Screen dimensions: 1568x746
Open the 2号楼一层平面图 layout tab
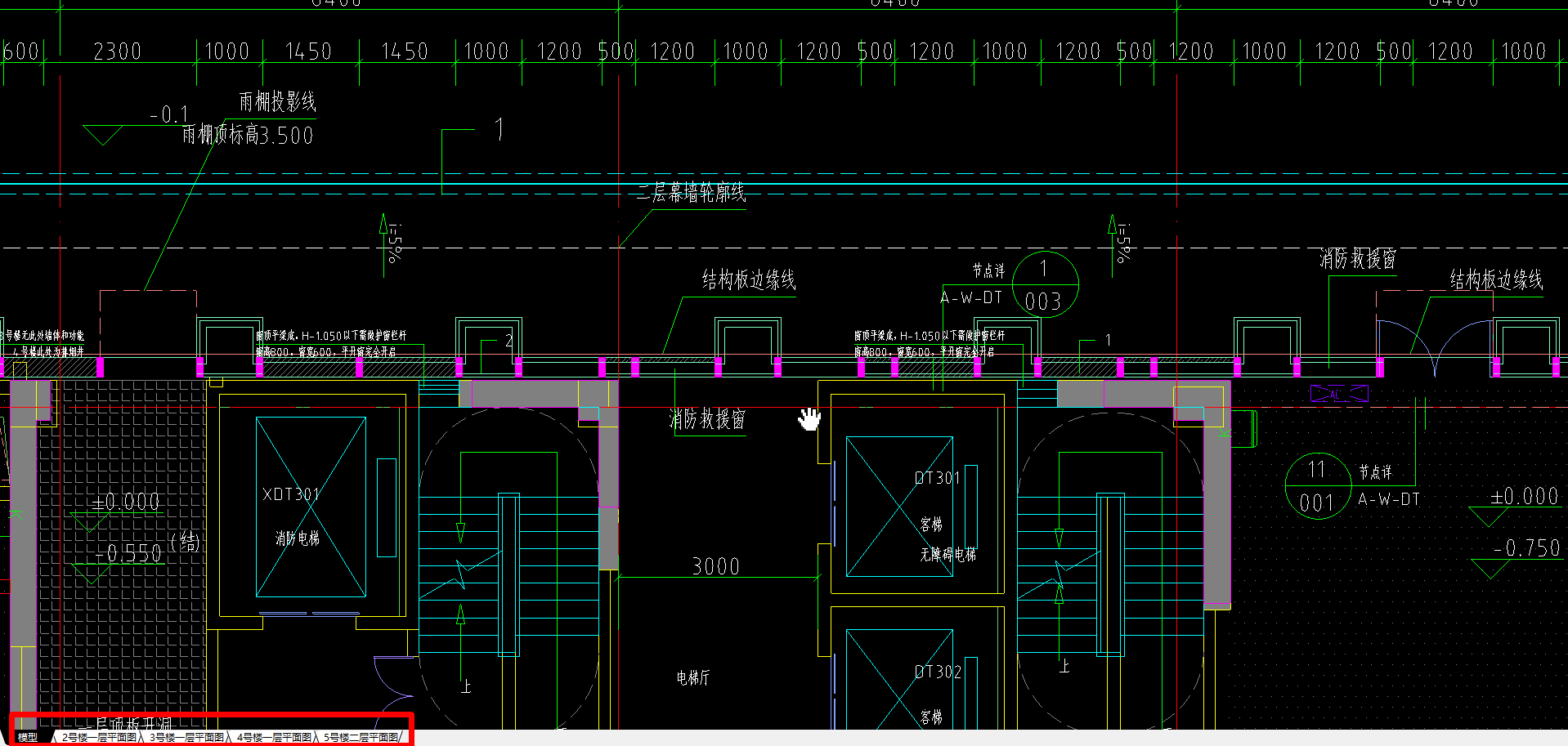click(x=99, y=737)
